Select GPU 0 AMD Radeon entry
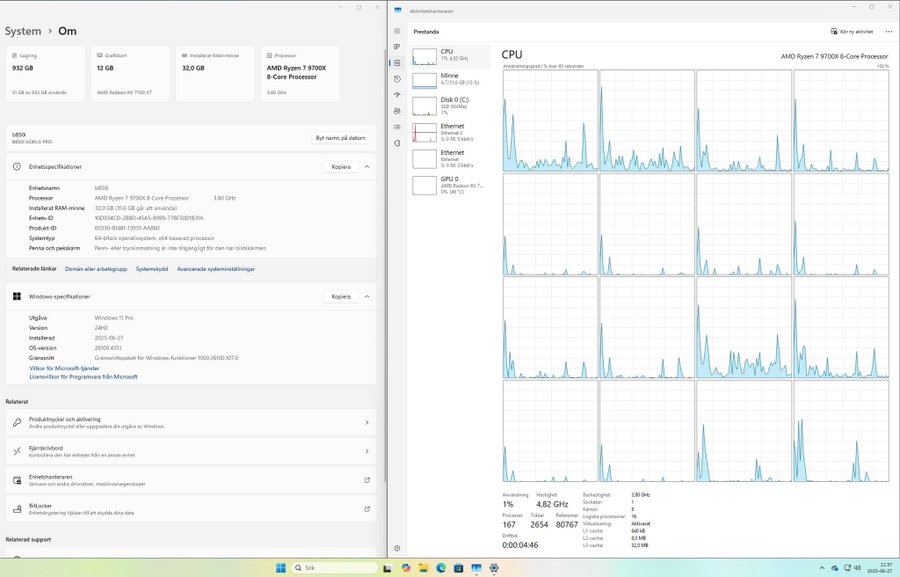 (x=451, y=185)
